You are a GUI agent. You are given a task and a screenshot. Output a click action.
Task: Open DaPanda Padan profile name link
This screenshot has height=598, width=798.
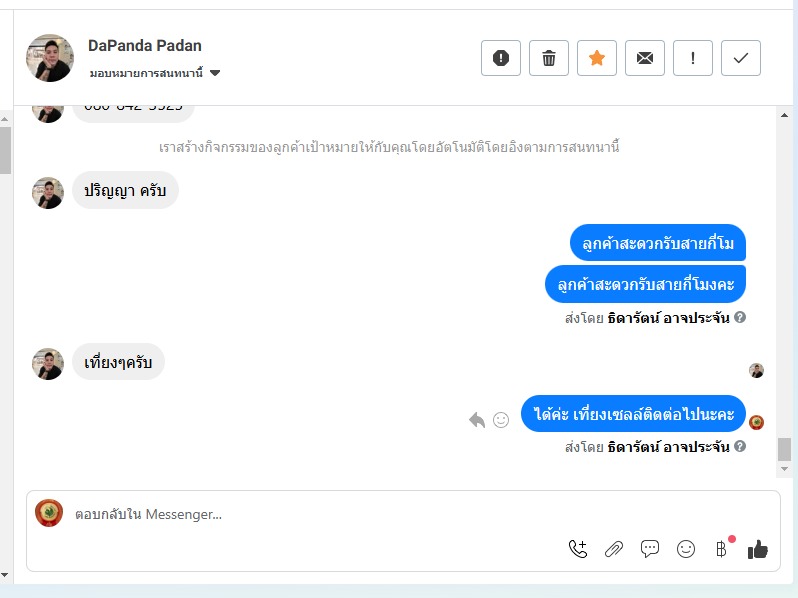pos(145,45)
